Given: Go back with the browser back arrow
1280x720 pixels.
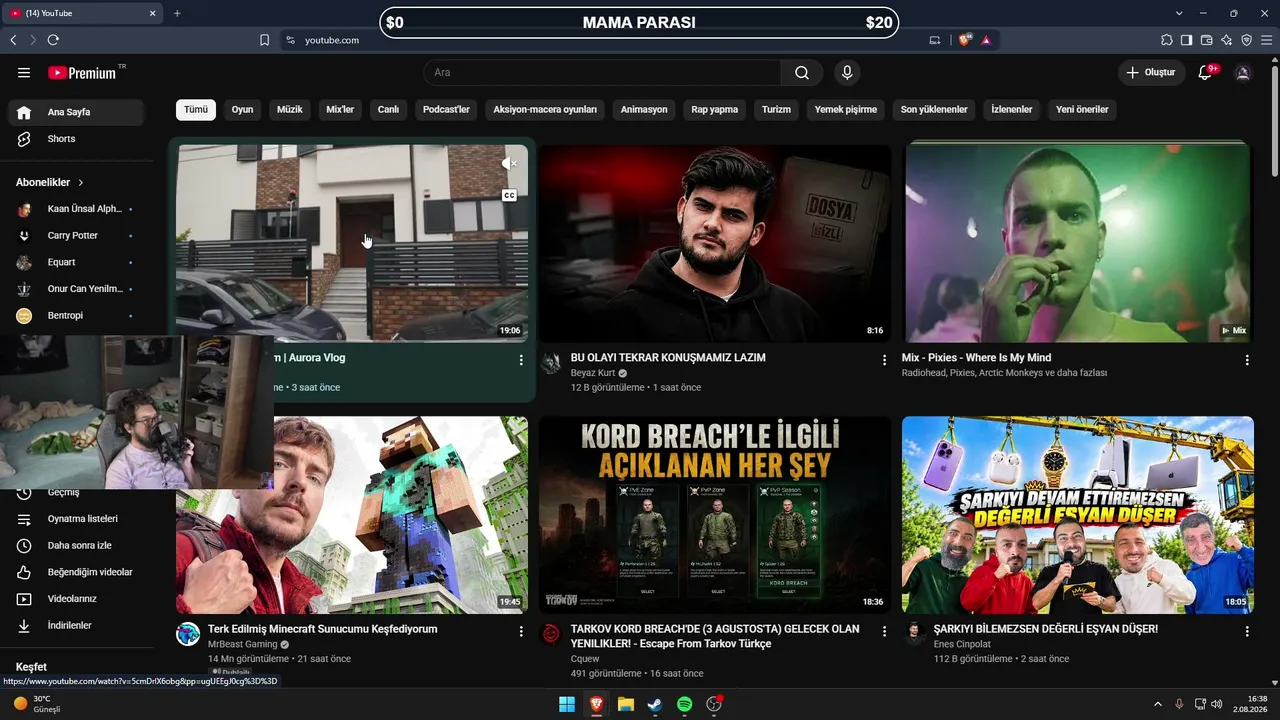Looking at the screenshot, I should [x=13, y=40].
